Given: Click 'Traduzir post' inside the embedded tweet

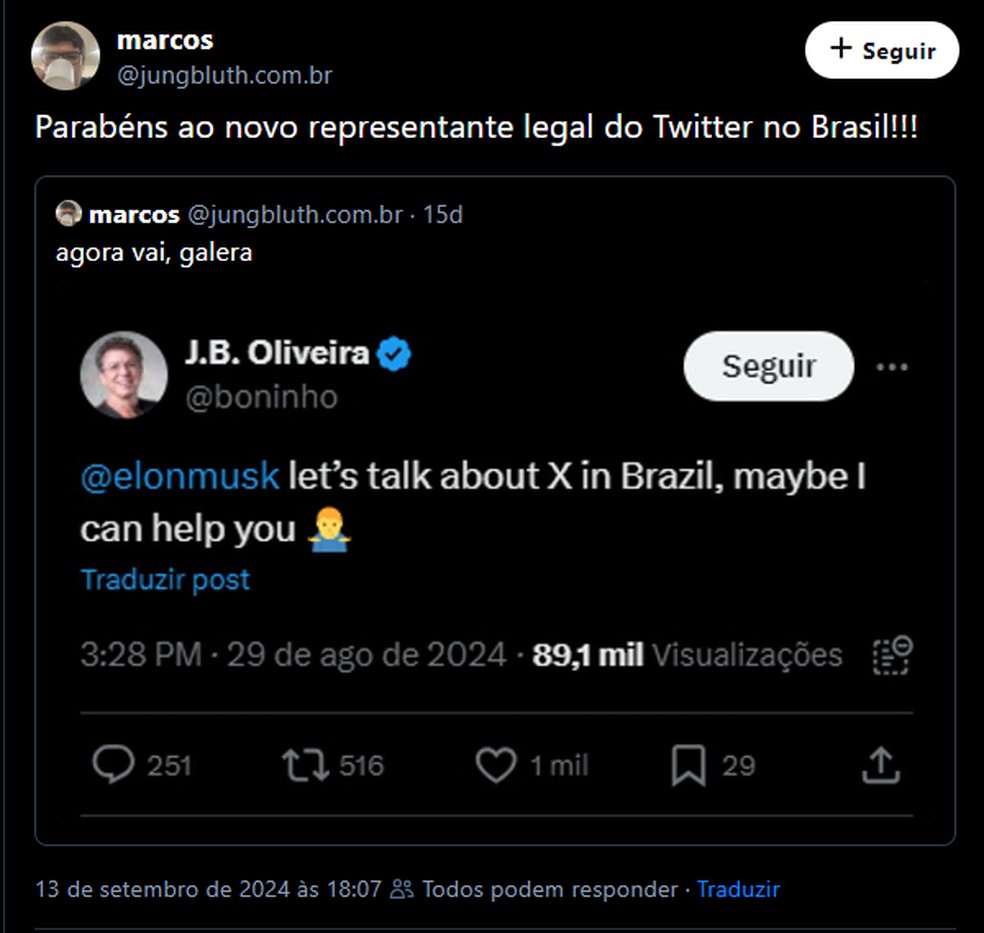Looking at the screenshot, I should pos(165,579).
